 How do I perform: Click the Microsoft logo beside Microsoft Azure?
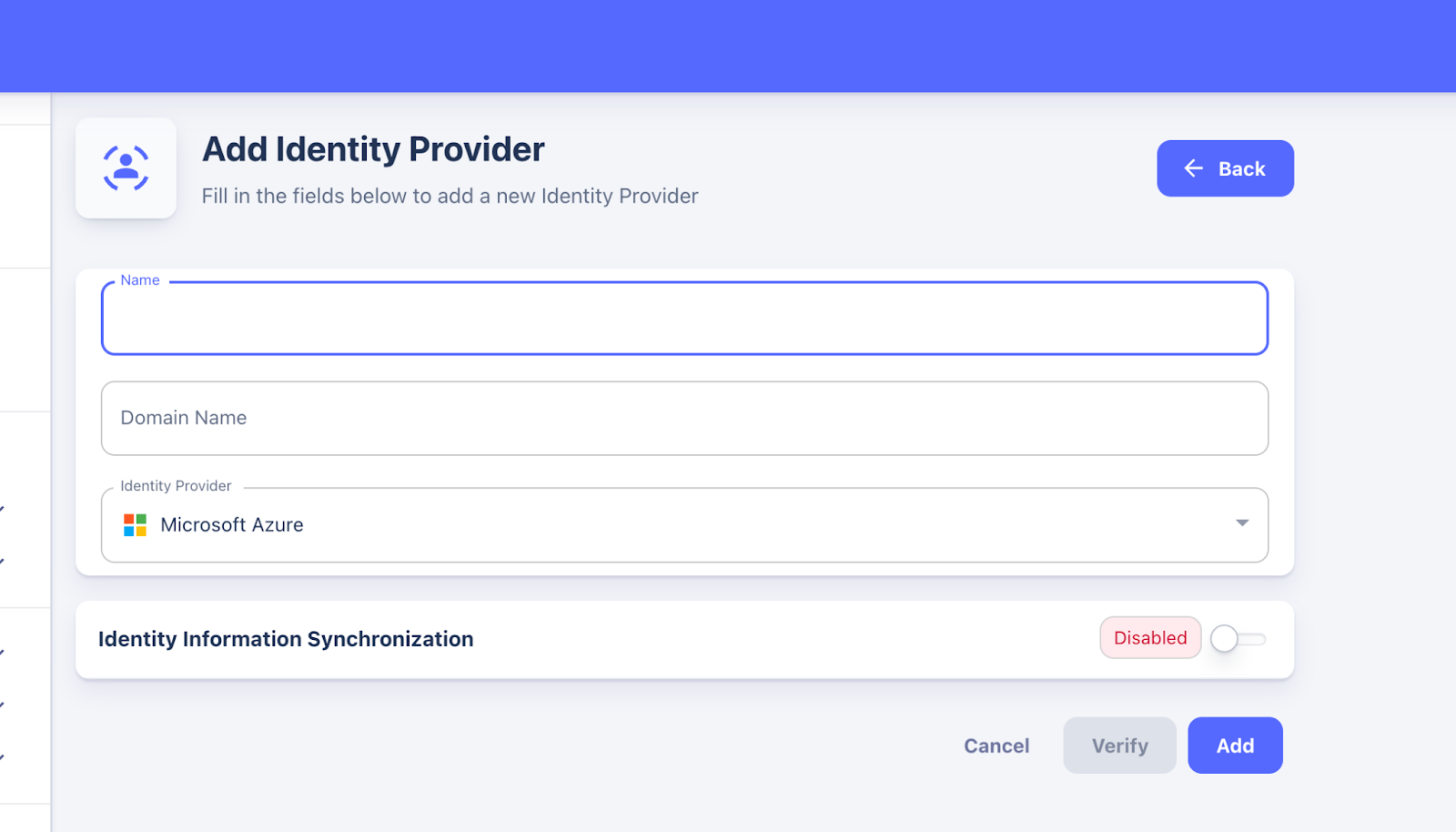135,524
